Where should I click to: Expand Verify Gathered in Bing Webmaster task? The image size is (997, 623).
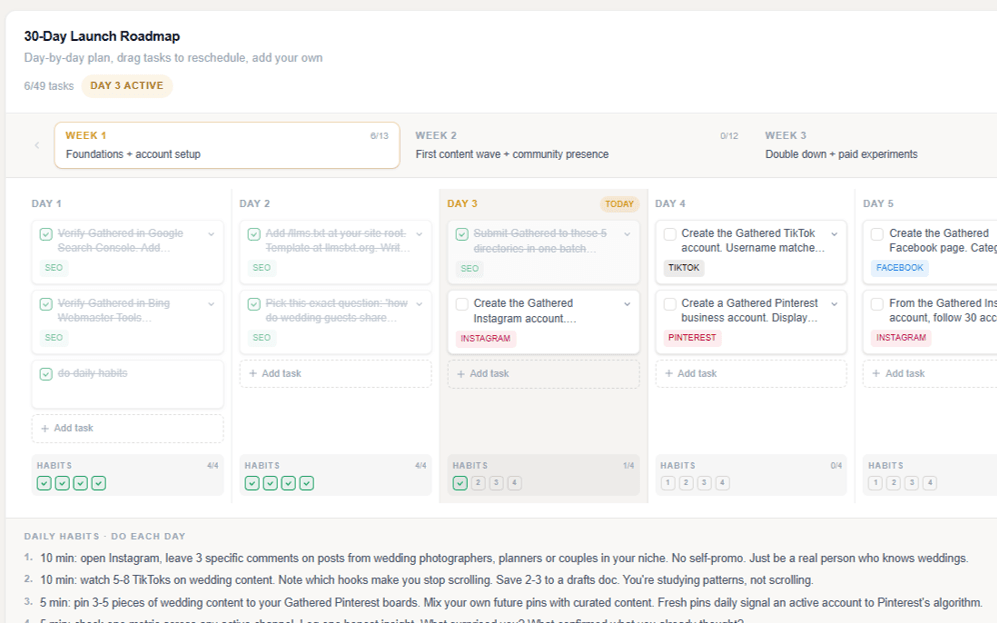click(x=211, y=304)
